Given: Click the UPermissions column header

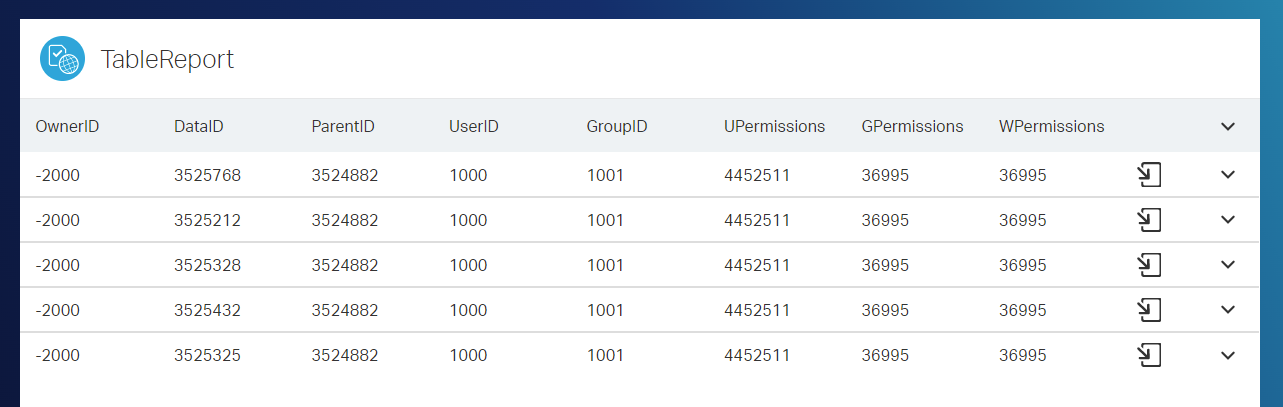Looking at the screenshot, I should [x=774, y=126].
